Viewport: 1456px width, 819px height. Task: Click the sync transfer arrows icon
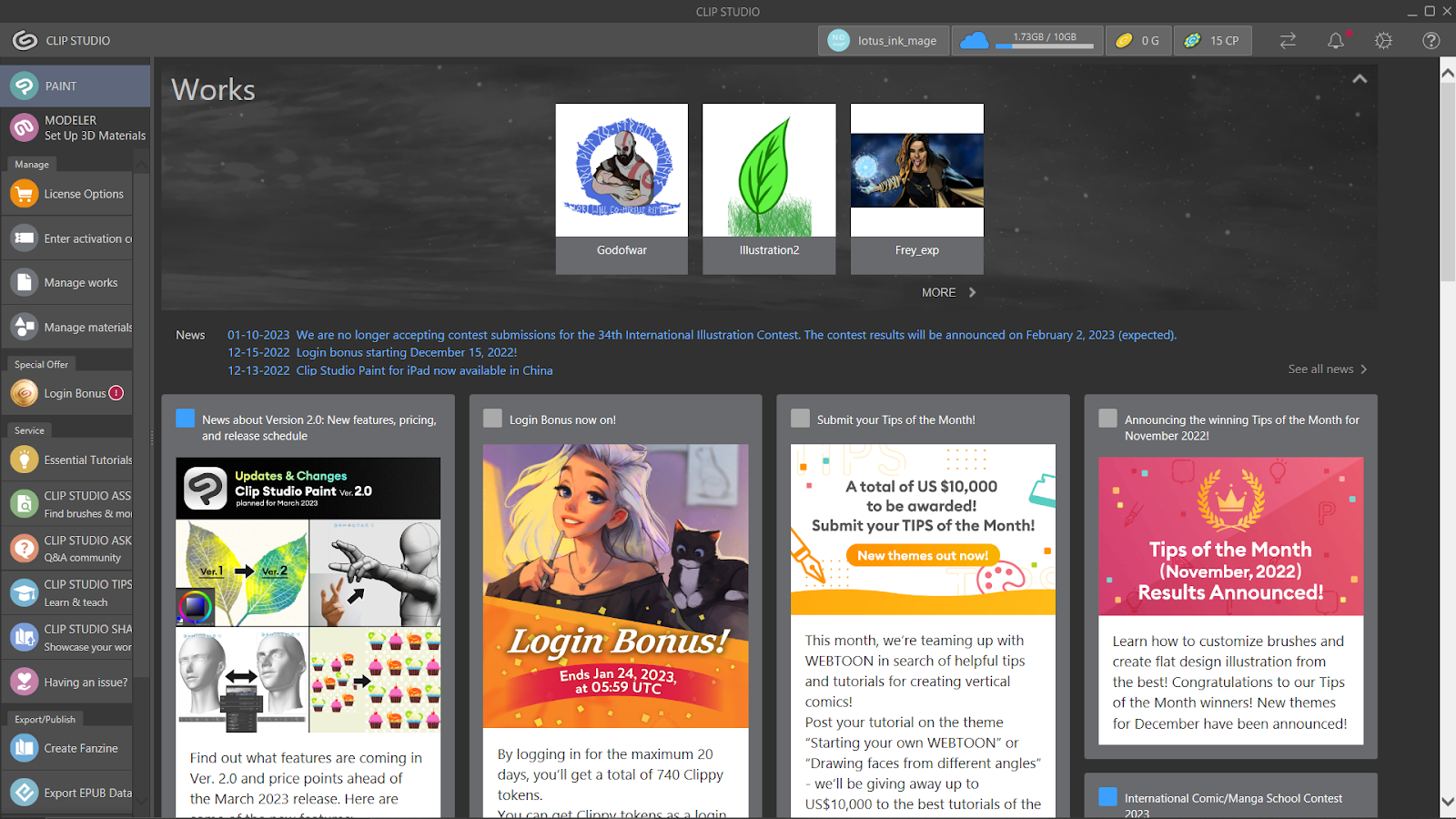pos(1288,40)
